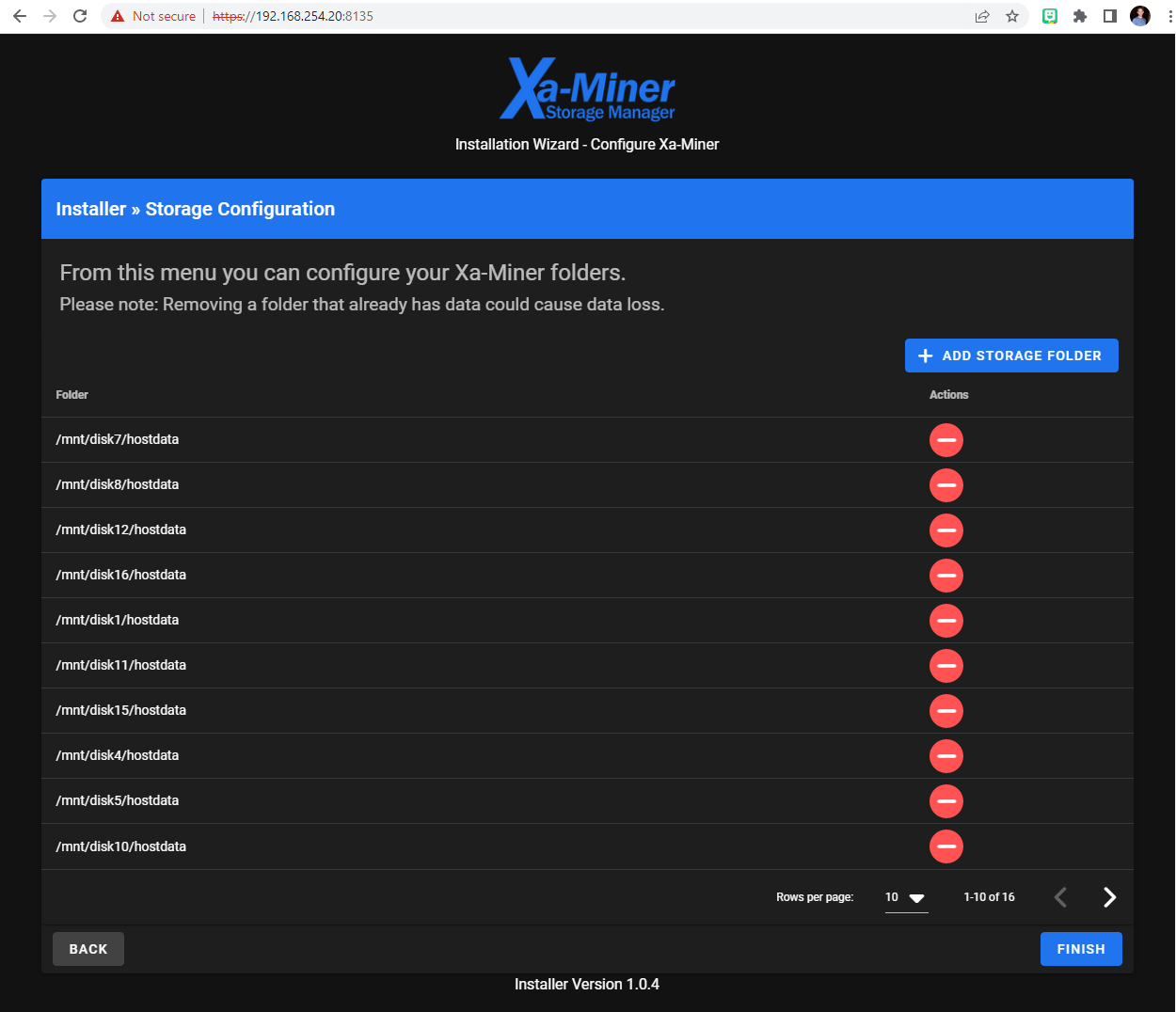Viewport: 1176px width, 1012px height.
Task: Remove the /mnt/disk16/hostdata folder
Action: (946, 576)
